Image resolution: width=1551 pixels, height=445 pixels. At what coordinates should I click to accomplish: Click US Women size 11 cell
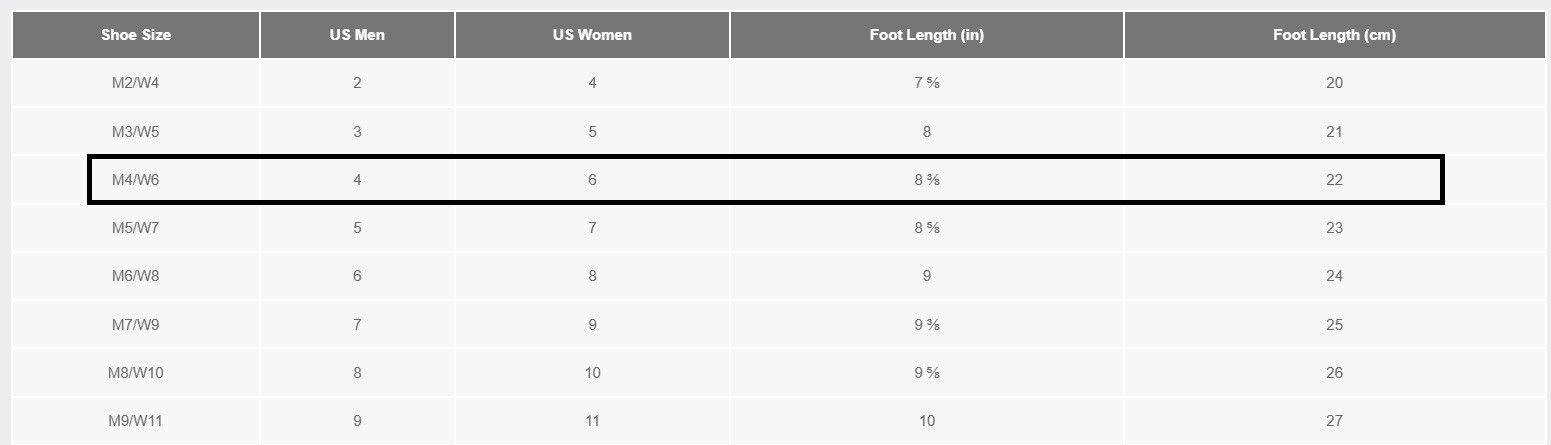tap(592, 421)
